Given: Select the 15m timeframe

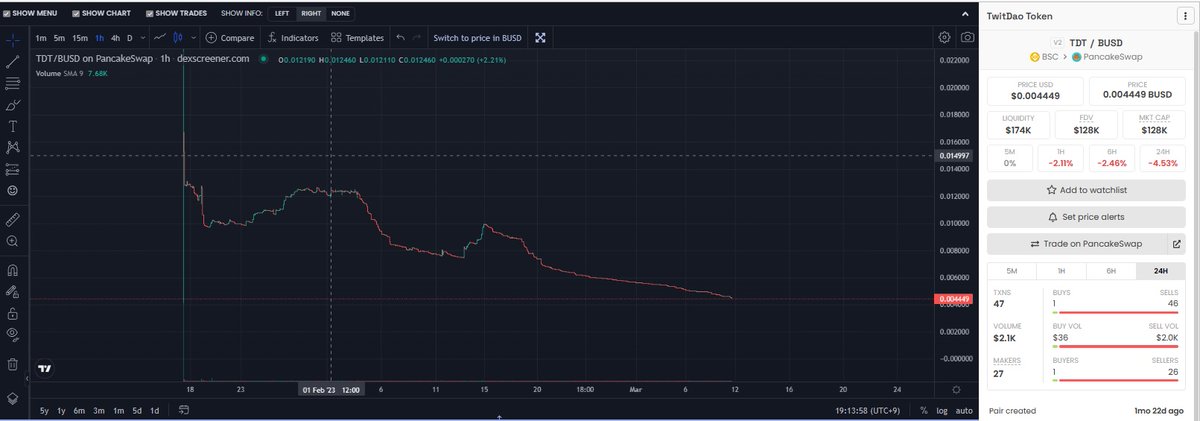Looking at the screenshot, I should click(80, 38).
